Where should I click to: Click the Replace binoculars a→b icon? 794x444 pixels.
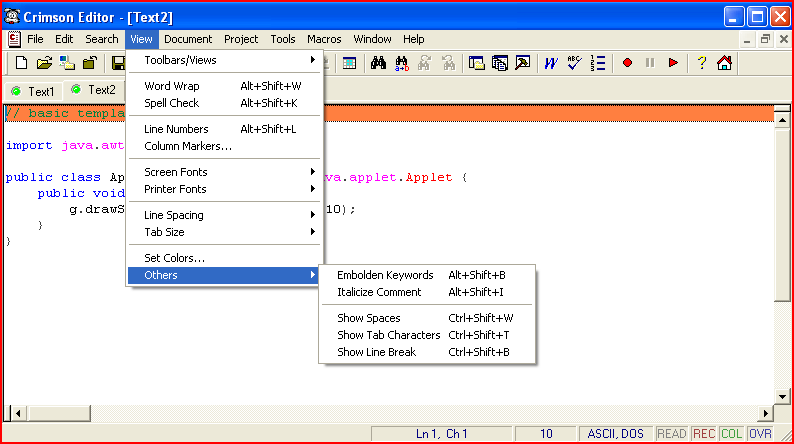(401, 63)
